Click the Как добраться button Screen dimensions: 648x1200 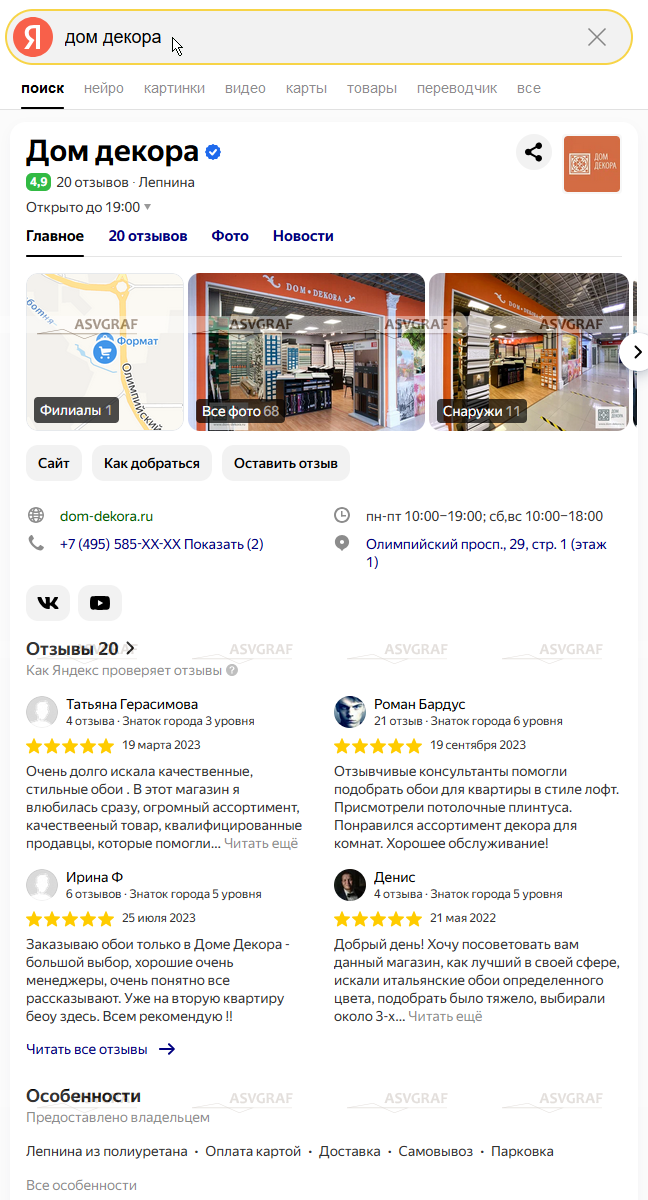[x=152, y=463]
